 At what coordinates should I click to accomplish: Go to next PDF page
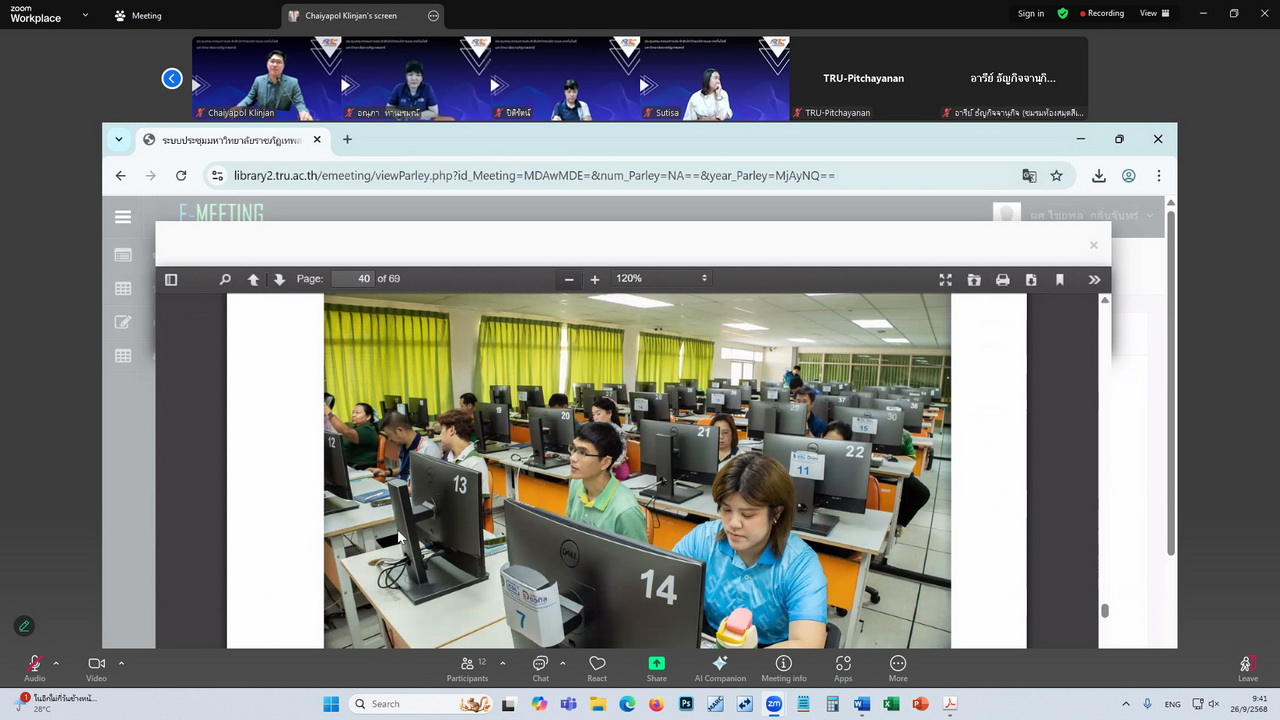tap(279, 279)
